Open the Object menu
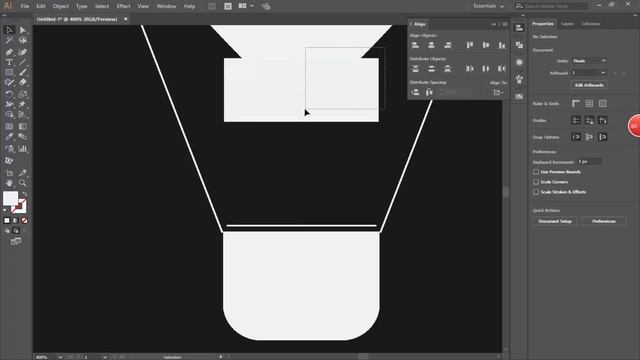640x360 pixels. click(60, 6)
